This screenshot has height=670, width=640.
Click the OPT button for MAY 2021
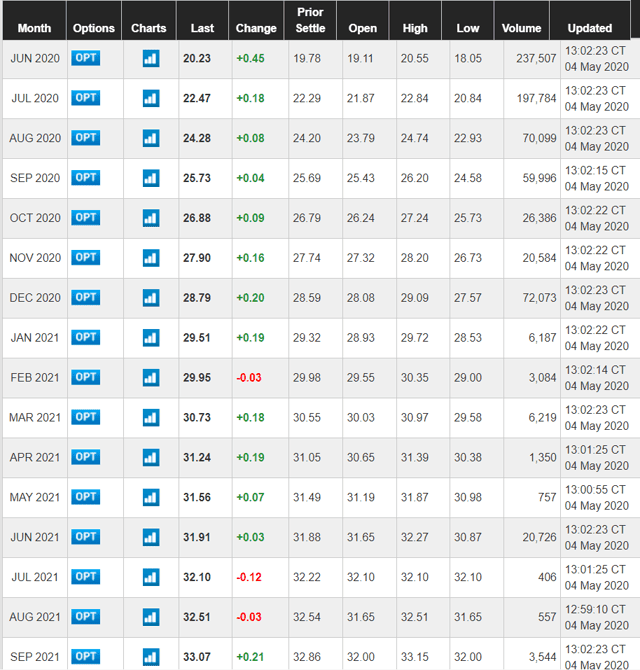pos(85,497)
